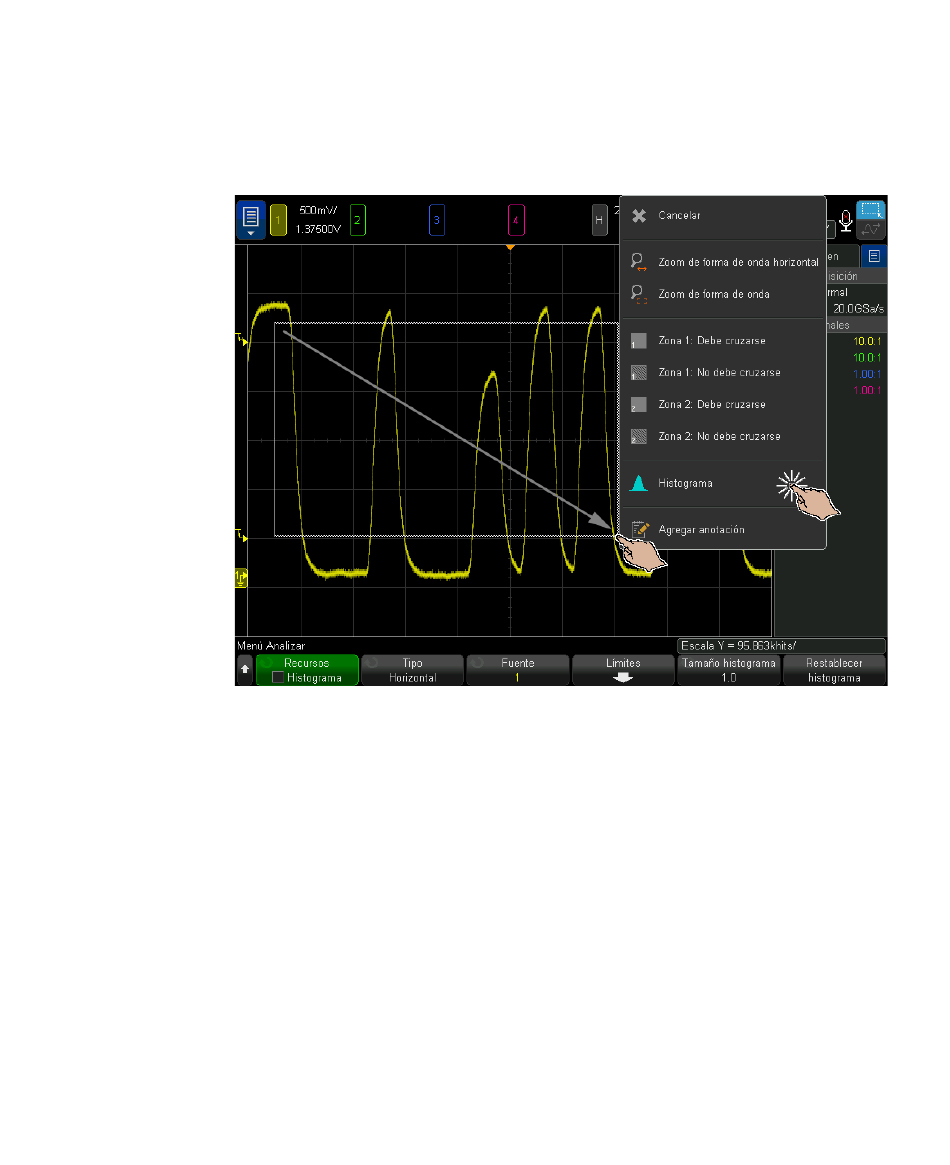Click the 1.37500V offset value
This screenshot has width=950, height=1165.
(318, 230)
